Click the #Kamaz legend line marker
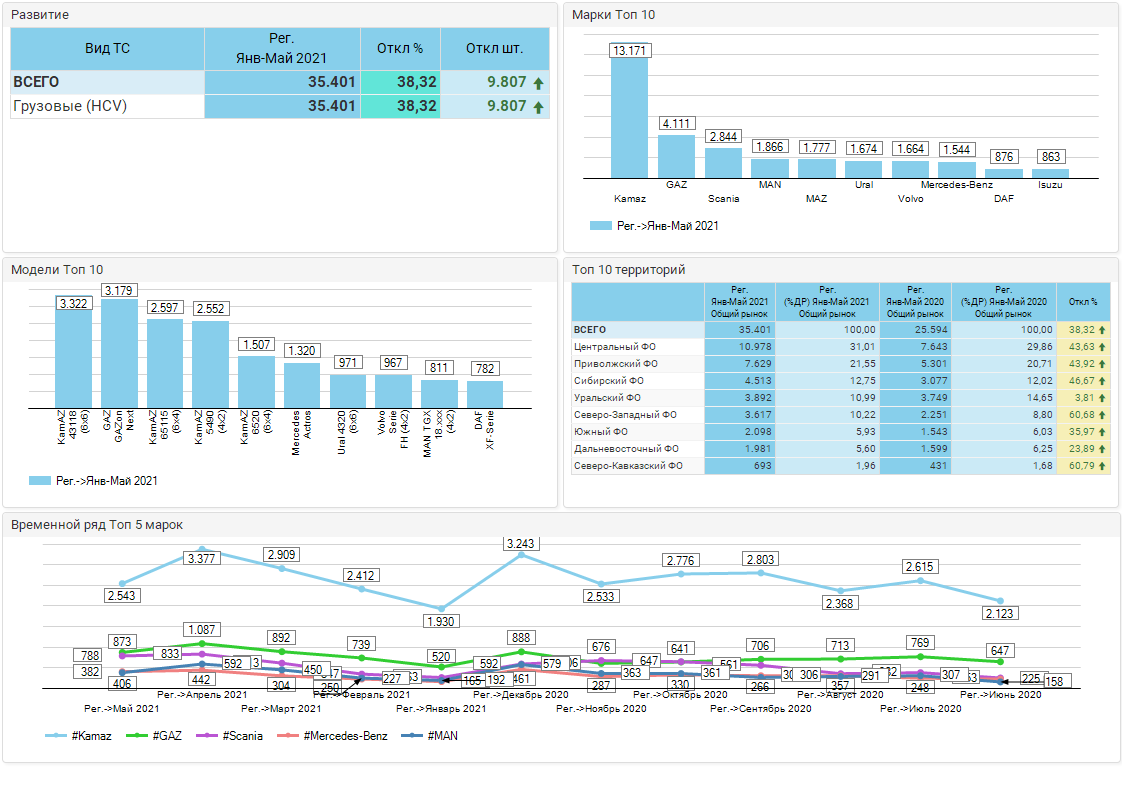This screenshot has height=793, width=1122. 57,736
